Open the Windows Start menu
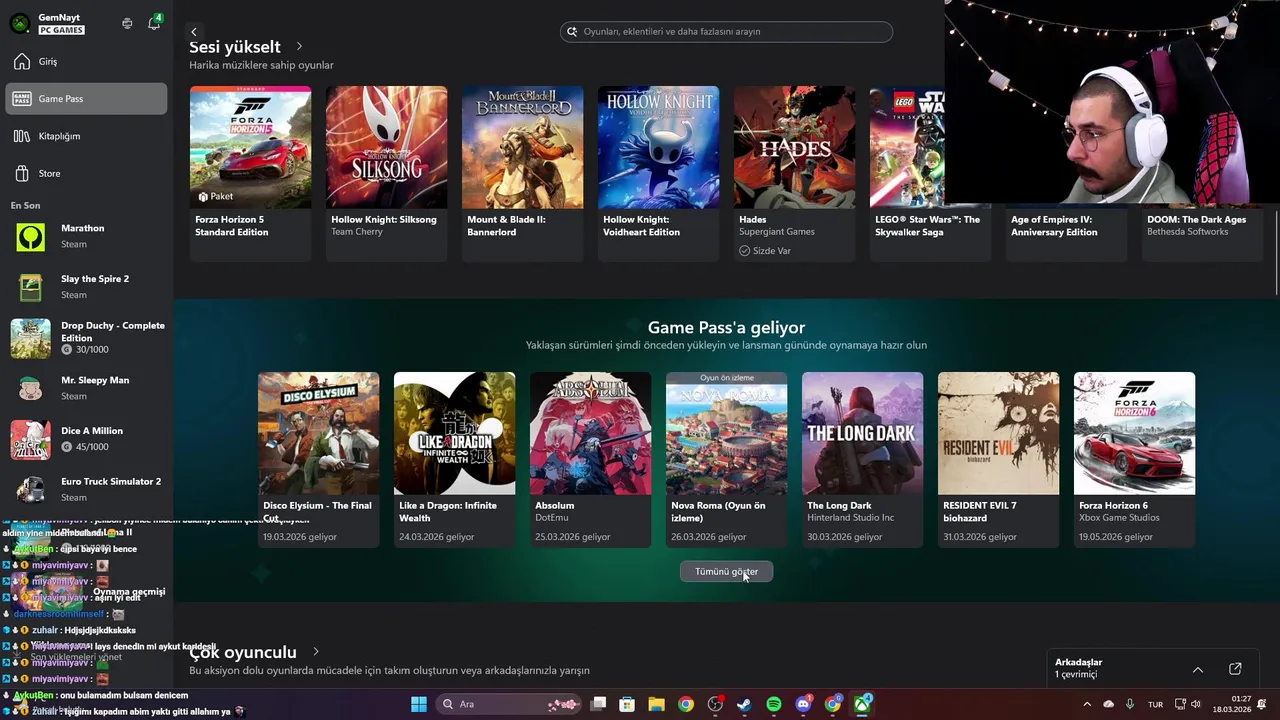 coord(419,704)
